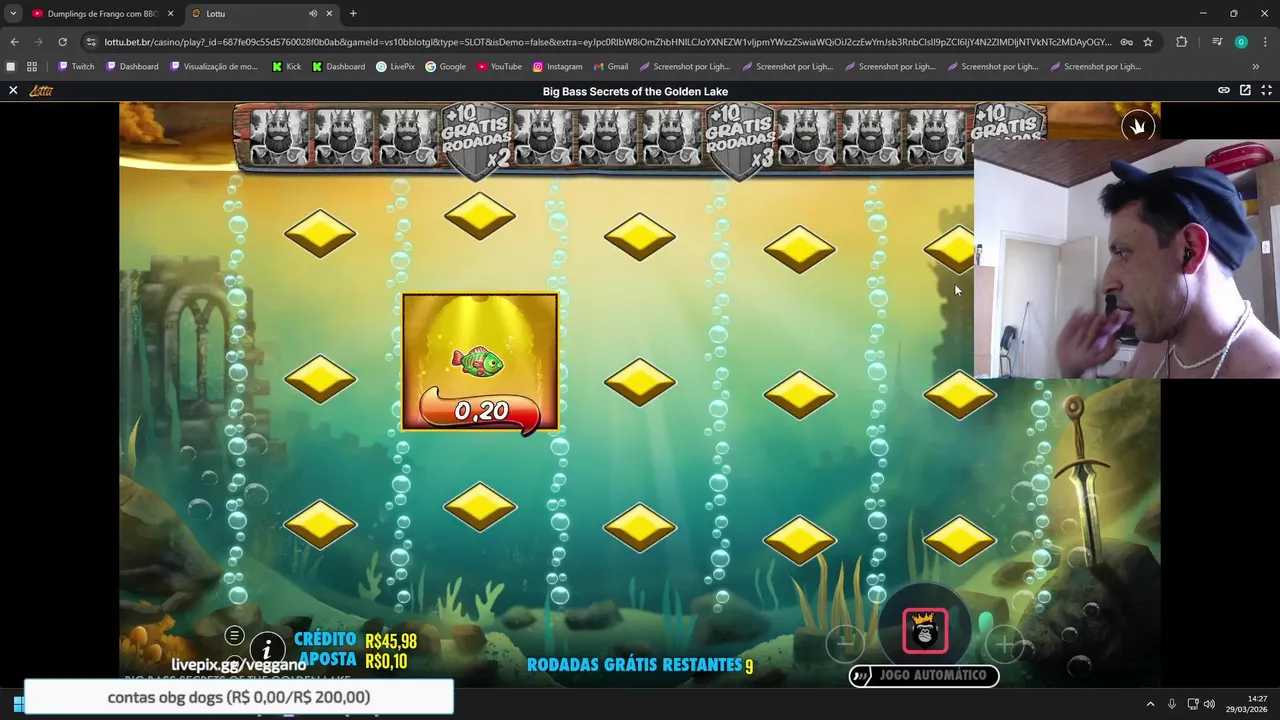The height and width of the screenshot is (720, 1280).
Task: Pick the diamond directly below the fish tile
Action: click(480, 507)
